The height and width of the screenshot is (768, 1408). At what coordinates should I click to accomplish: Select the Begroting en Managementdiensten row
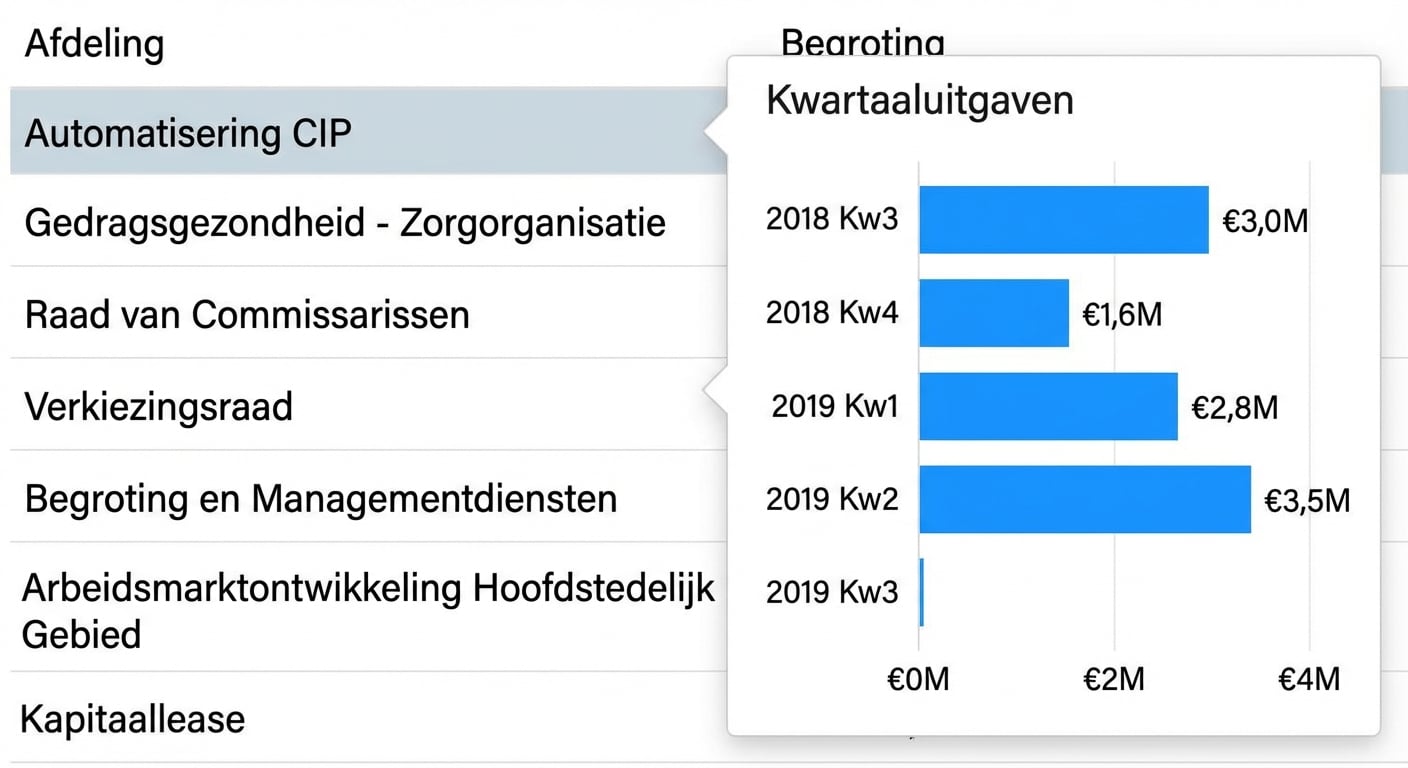point(320,498)
